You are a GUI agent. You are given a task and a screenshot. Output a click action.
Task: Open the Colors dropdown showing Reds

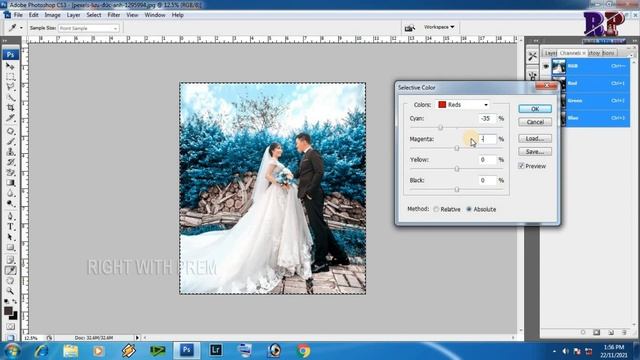pos(463,105)
